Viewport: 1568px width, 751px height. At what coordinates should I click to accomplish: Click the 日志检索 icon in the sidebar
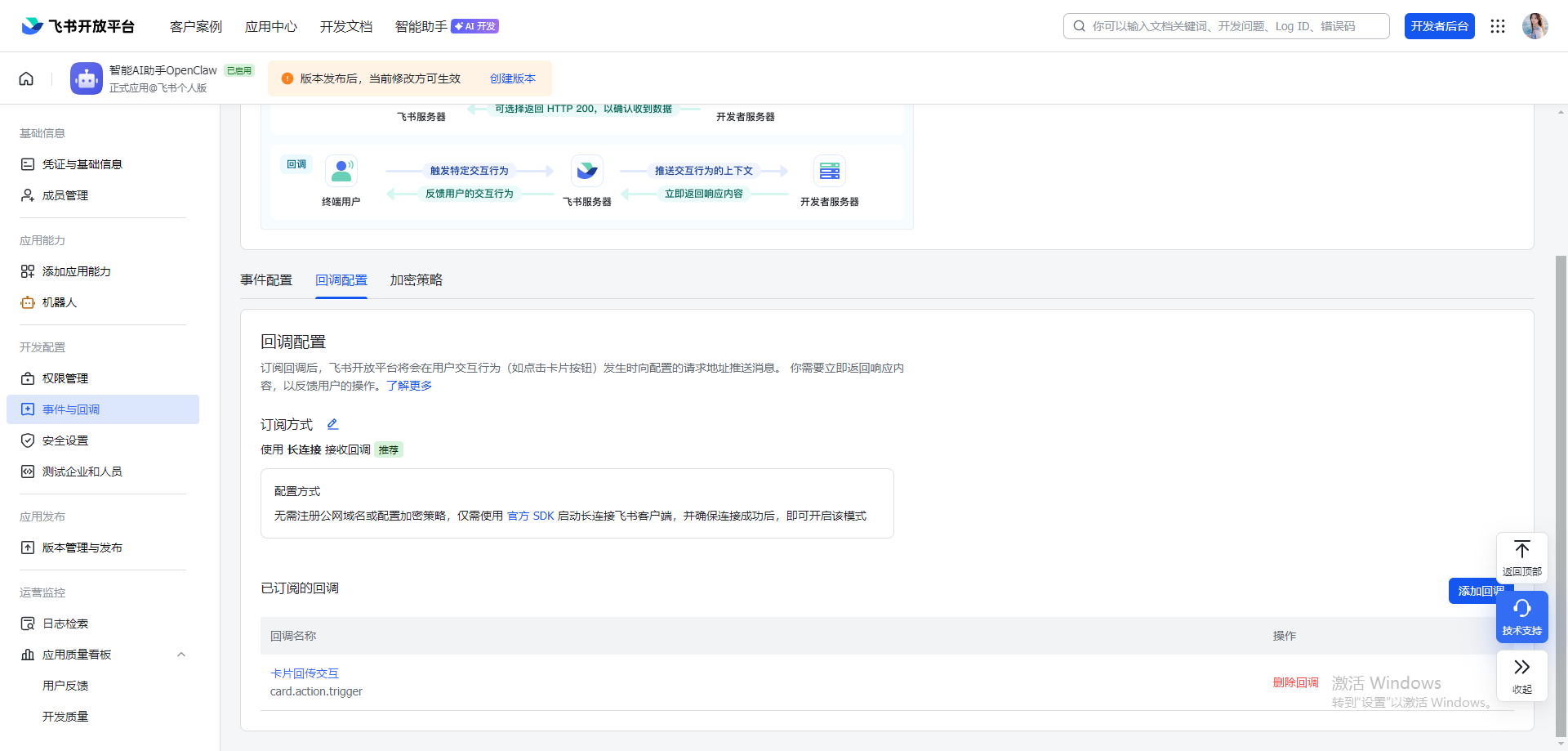pyautogui.click(x=27, y=623)
